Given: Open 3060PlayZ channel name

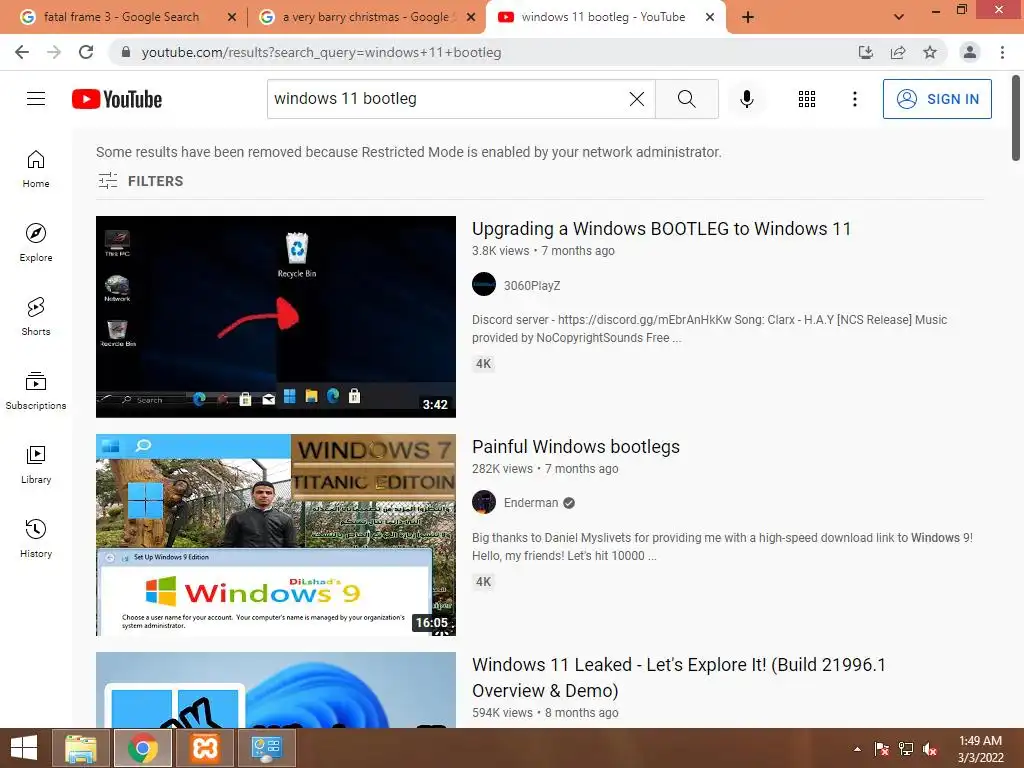Looking at the screenshot, I should (x=532, y=285).
